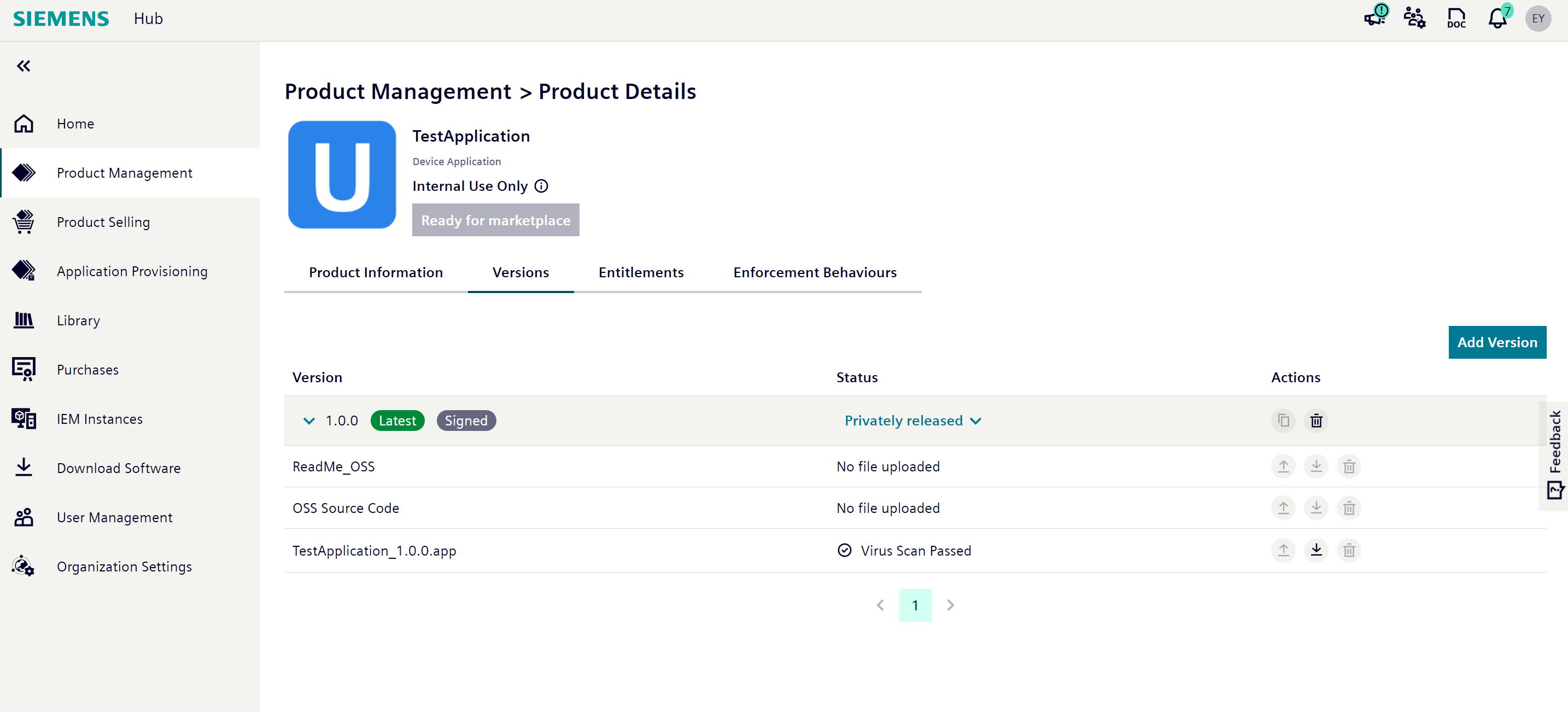Open team settings icon in header
Image resolution: width=1568 pixels, height=712 pixels.
click(1414, 18)
